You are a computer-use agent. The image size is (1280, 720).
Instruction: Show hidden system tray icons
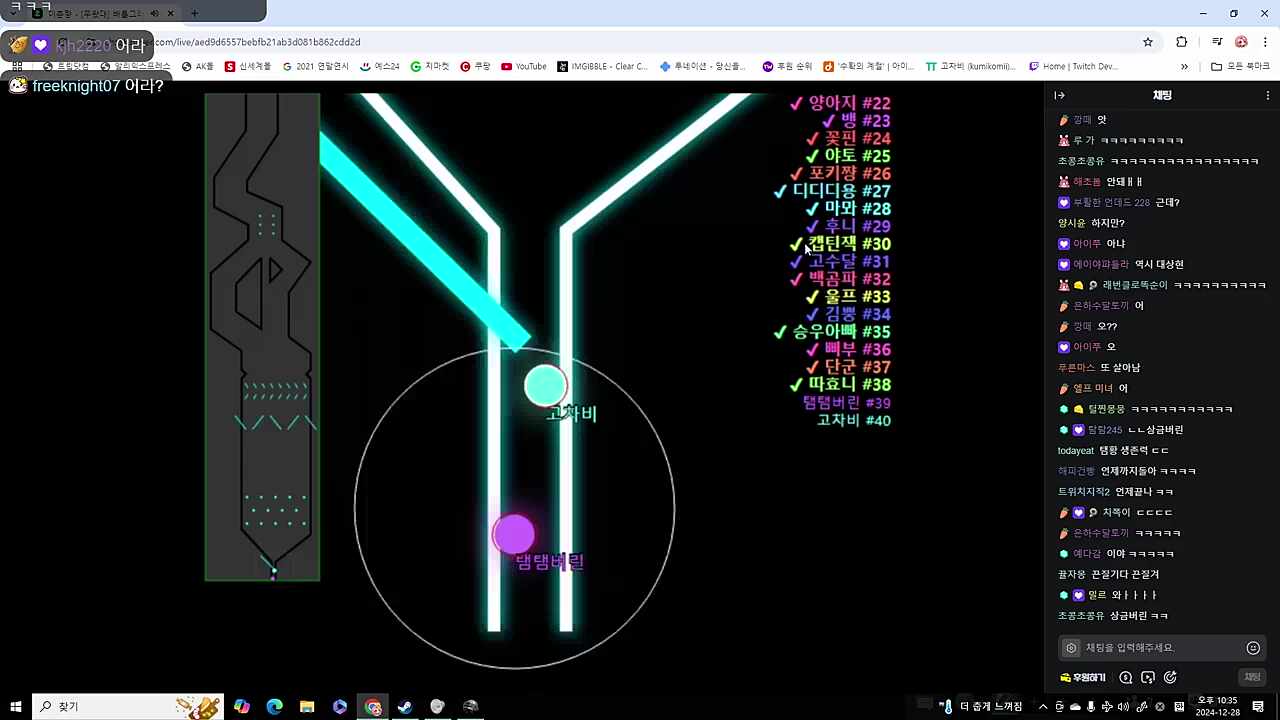click(1043, 706)
